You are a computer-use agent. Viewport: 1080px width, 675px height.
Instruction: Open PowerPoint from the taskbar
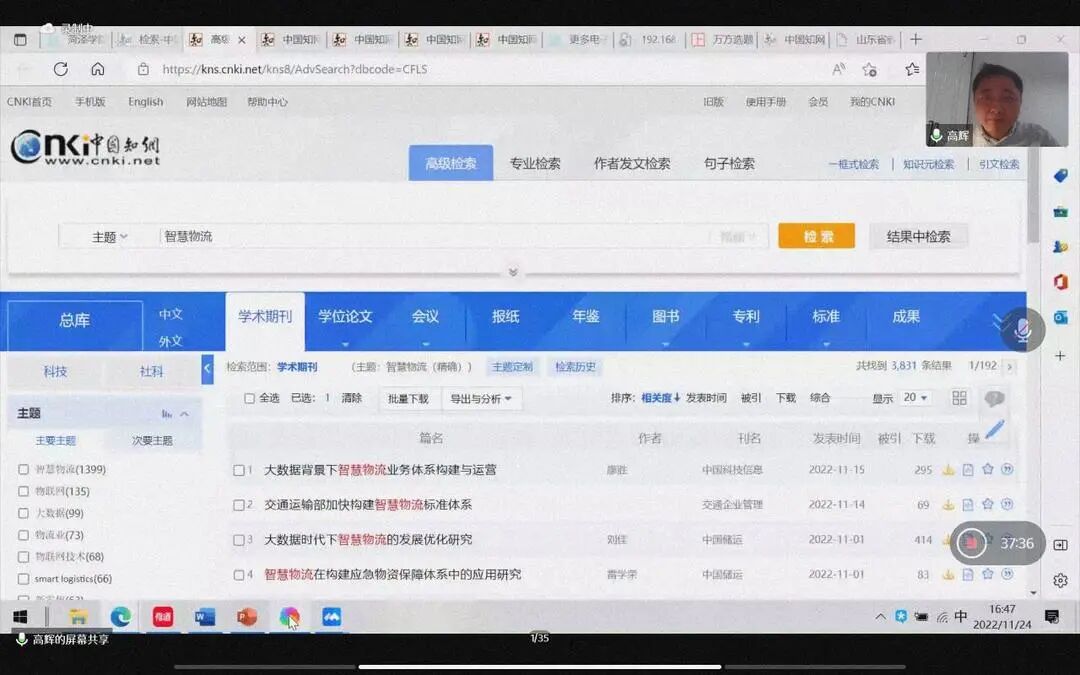coord(247,617)
